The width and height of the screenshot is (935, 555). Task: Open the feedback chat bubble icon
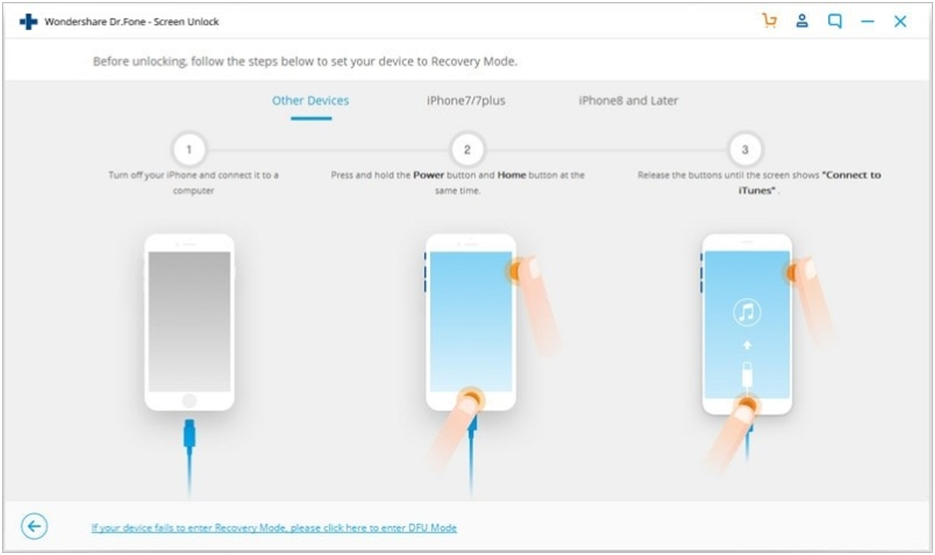pyautogui.click(x=834, y=21)
